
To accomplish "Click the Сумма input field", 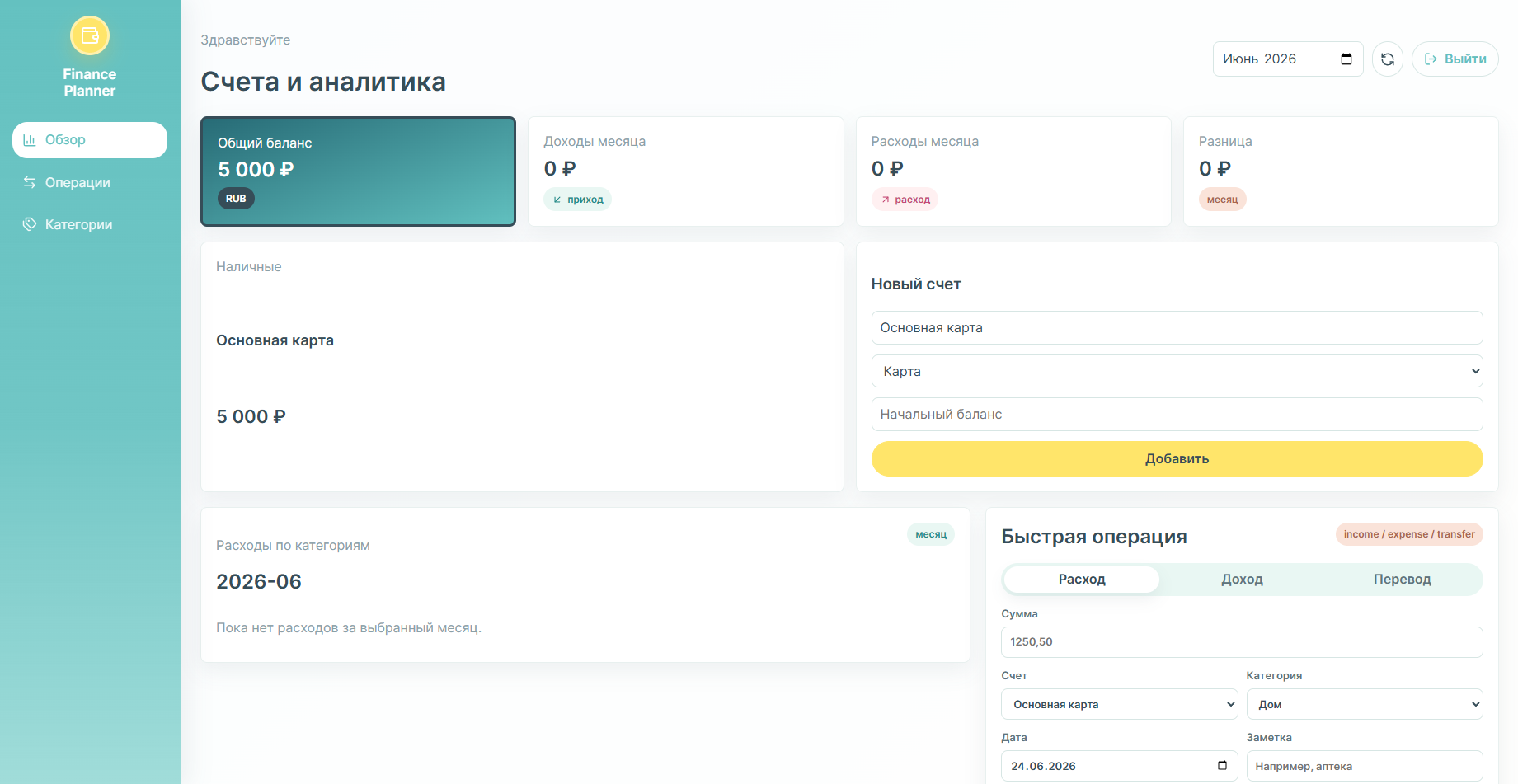I will (x=1242, y=642).
